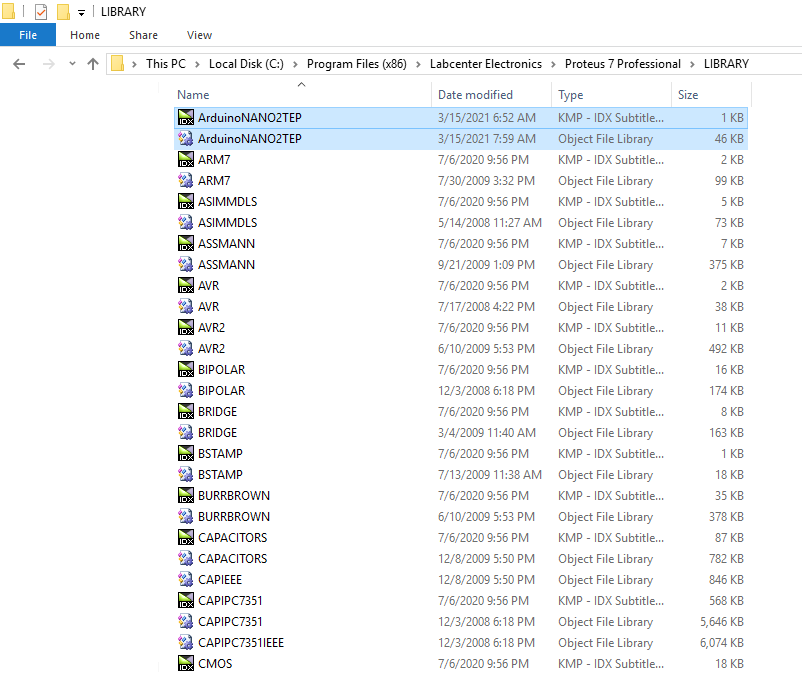Click the date 5/14/2008 11:27 AM
The image size is (802, 676).
click(x=489, y=222)
